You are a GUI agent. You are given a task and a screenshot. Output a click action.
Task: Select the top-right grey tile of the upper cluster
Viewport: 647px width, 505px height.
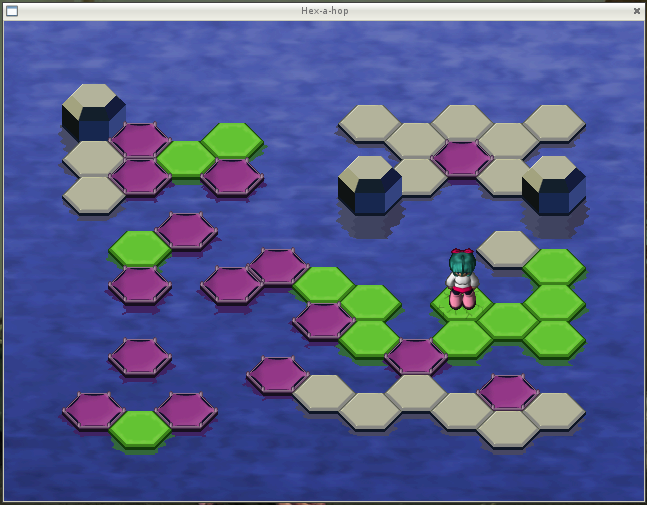(554, 123)
